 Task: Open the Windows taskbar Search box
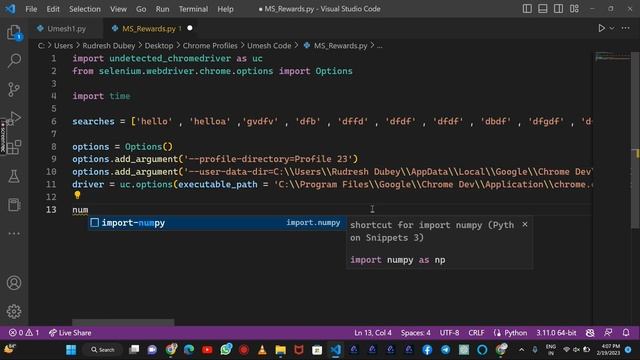pos(102,350)
